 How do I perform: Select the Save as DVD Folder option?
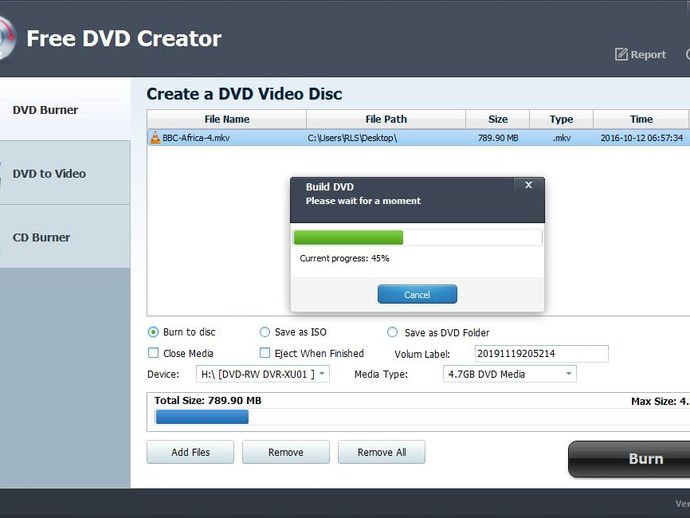(392, 332)
